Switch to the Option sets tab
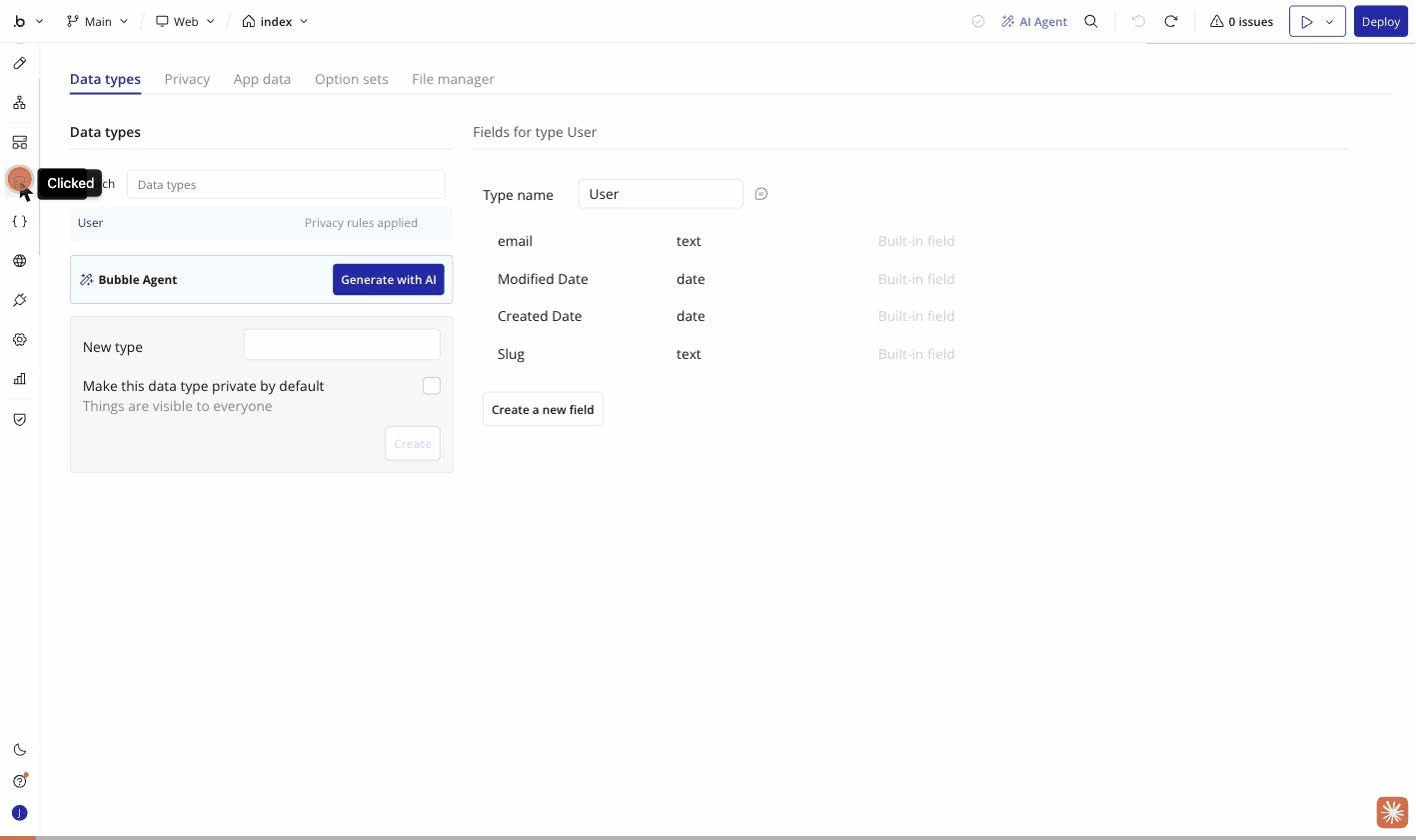The height and width of the screenshot is (840, 1416). (x=351, y=79)
